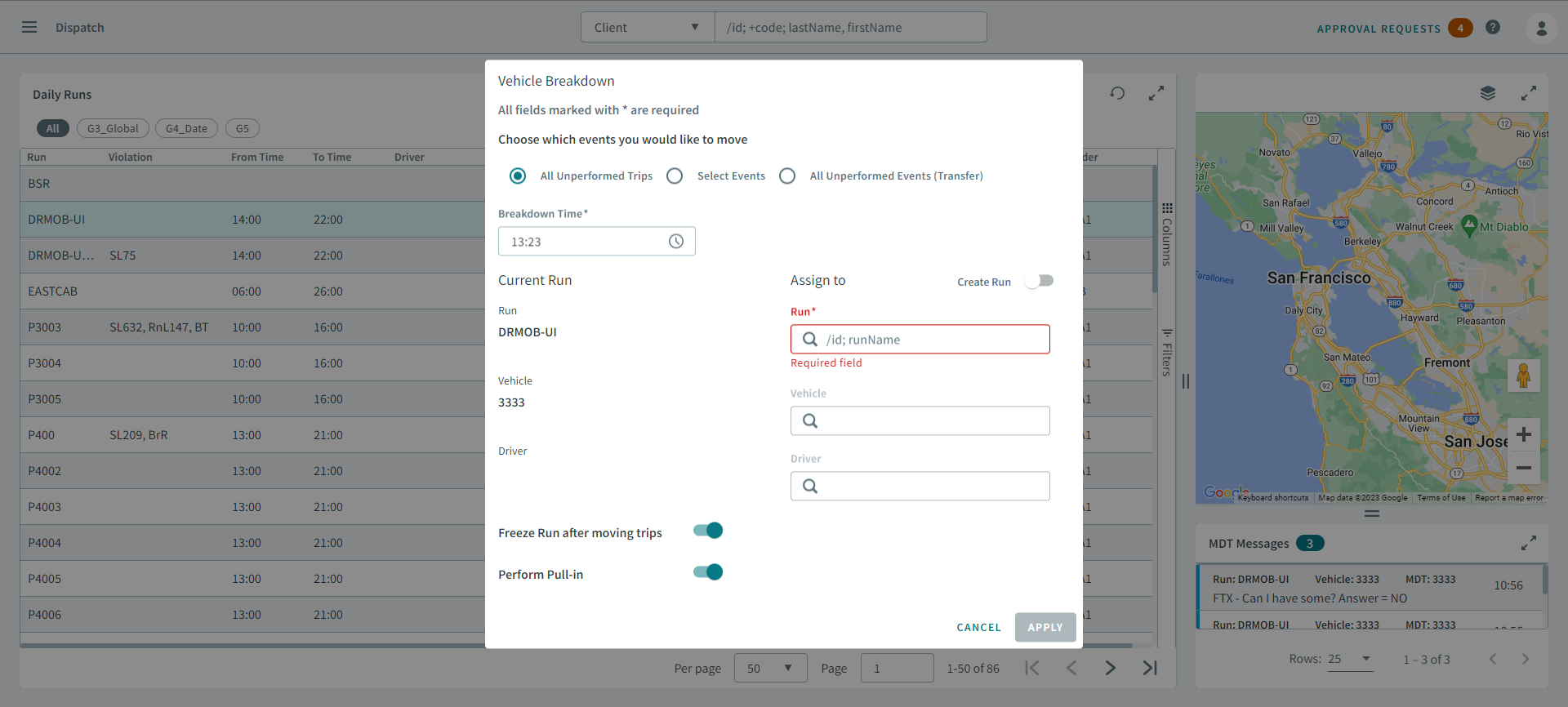The height and width of the screenshot is (707, 1568).
Task: Select the All Unperformed Events (Transfer) option
Action: pos(787,176)
